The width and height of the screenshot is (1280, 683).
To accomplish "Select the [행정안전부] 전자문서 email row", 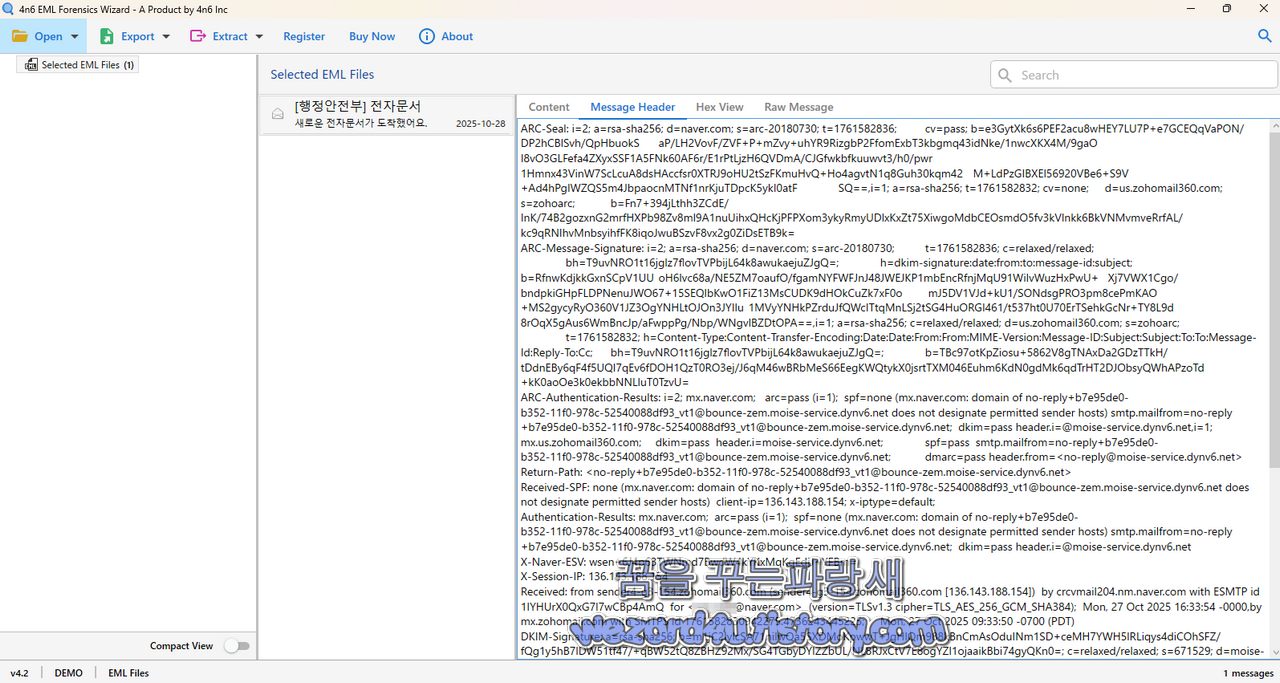I will (x=387, y=115).
